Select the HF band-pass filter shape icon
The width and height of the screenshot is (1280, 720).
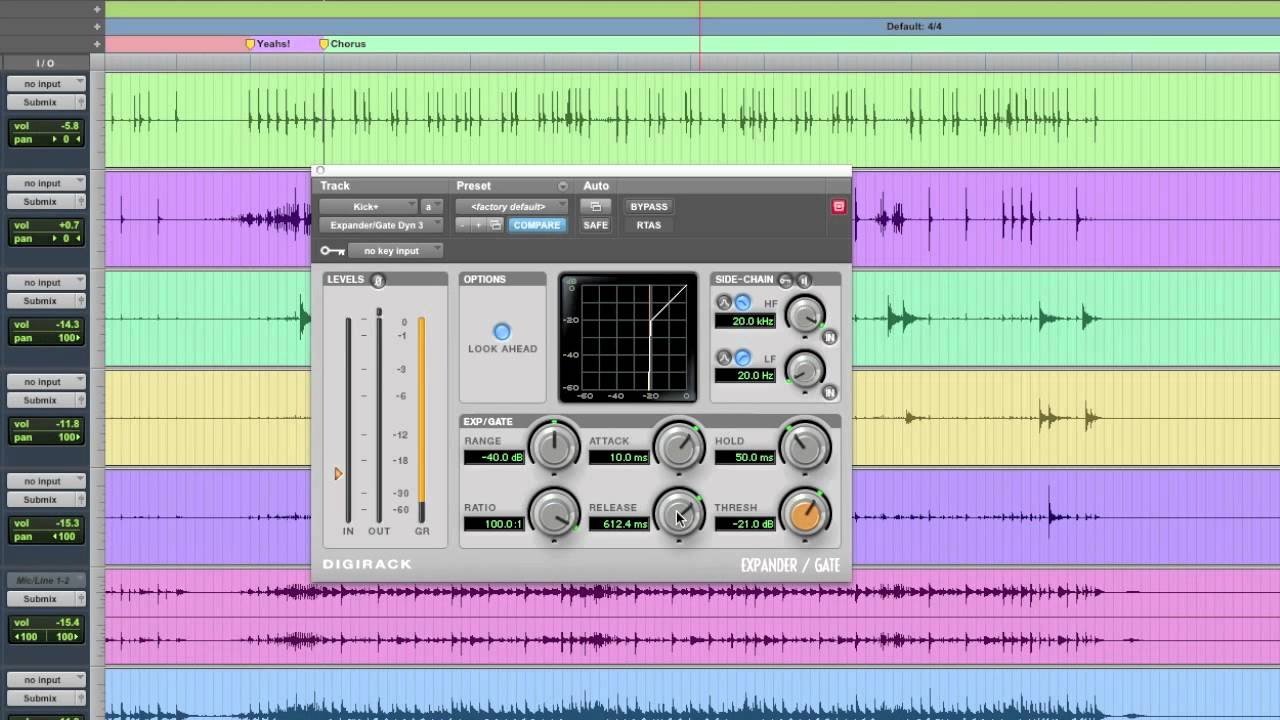pyautogui.click(x=724, y=302)
